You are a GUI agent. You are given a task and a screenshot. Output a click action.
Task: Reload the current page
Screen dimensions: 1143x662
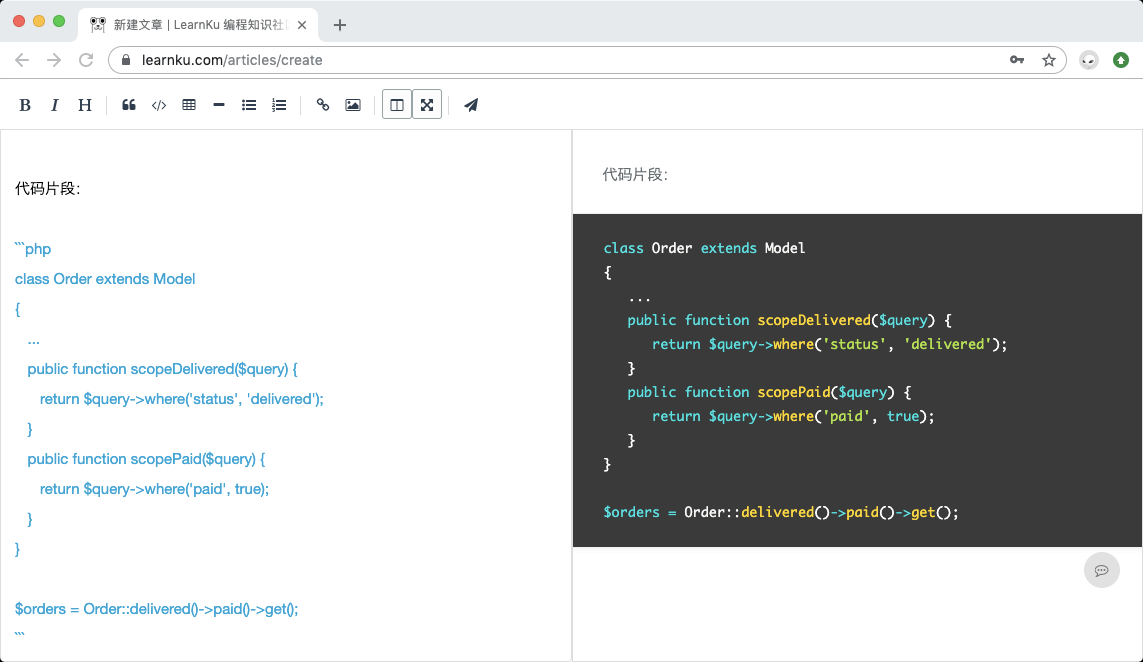coord(86,60)
